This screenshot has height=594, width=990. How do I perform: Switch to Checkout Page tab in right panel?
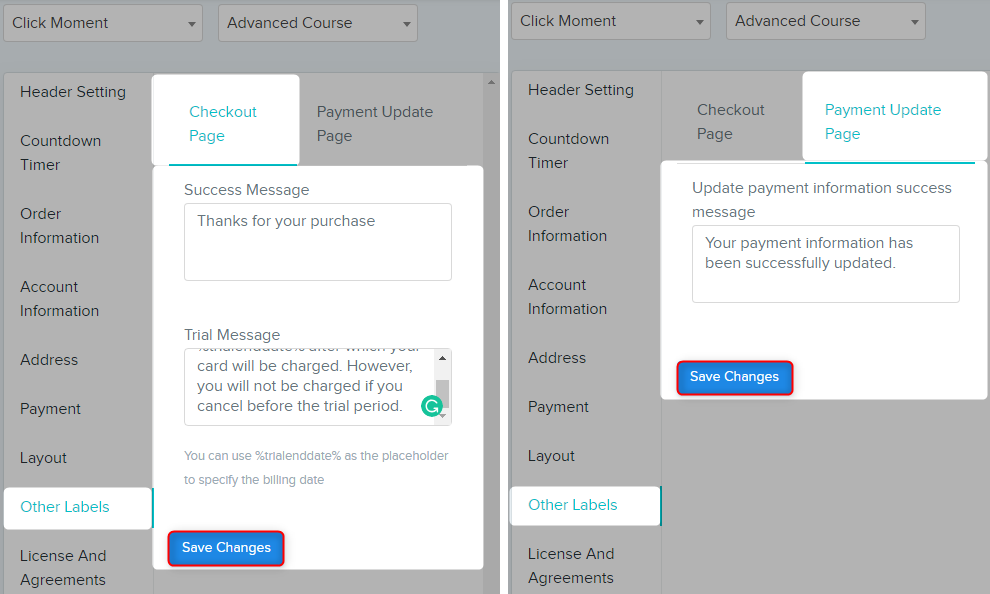click(731, 122)
